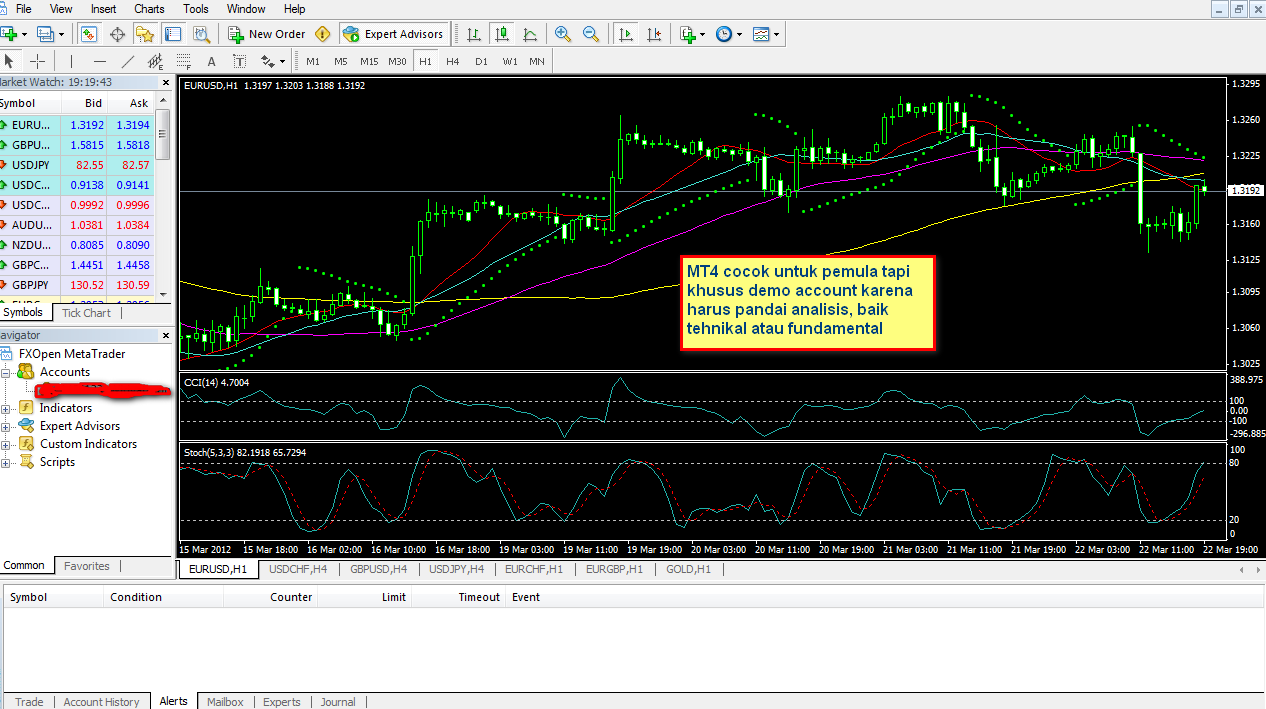1266x709 pixels.
Task: Switch timeframe to D1
Action: pyautogui.click(x=481, y=61)
